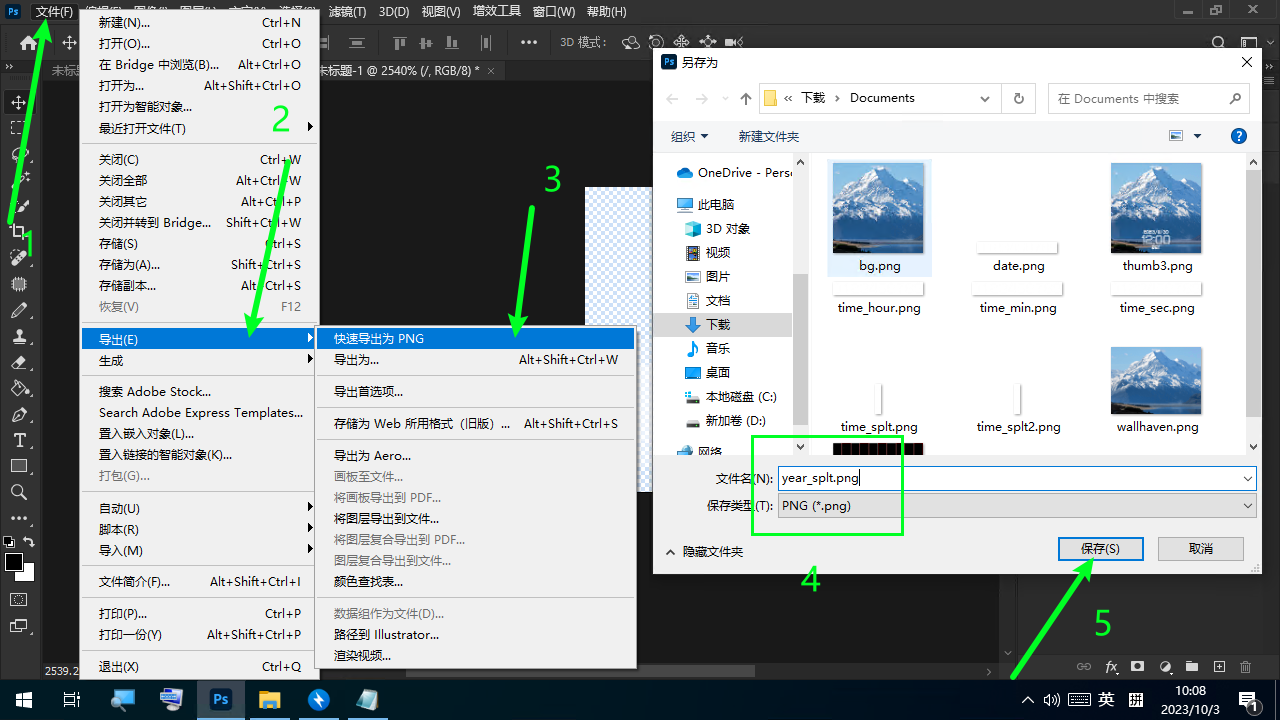This screenshot has width=1280, height=720.
Task: Click the layer effects fx icon
Action: pos(1111,667)
